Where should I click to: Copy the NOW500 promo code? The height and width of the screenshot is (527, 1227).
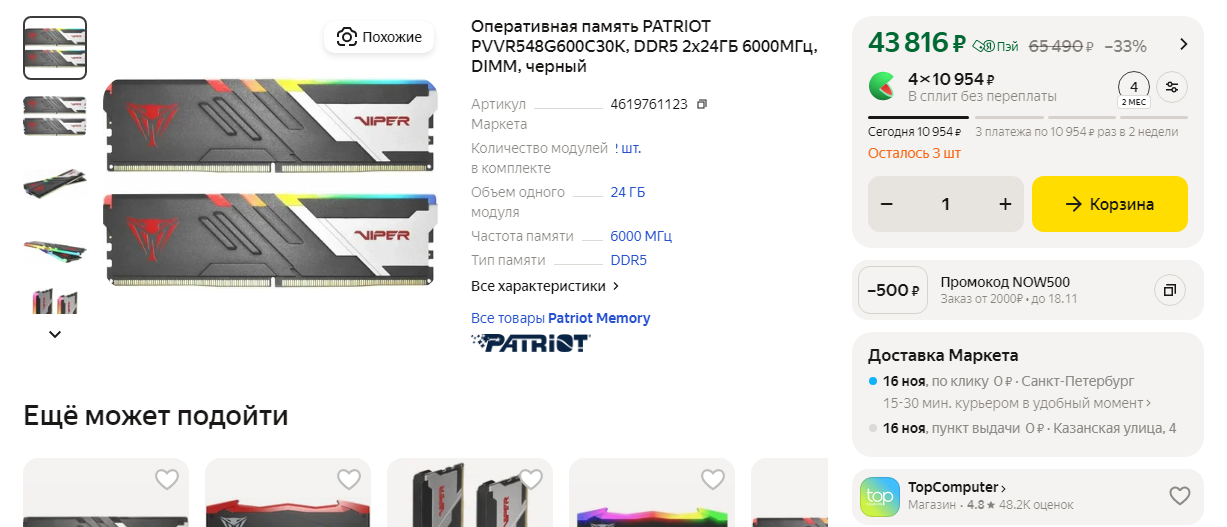point(1169,290)
